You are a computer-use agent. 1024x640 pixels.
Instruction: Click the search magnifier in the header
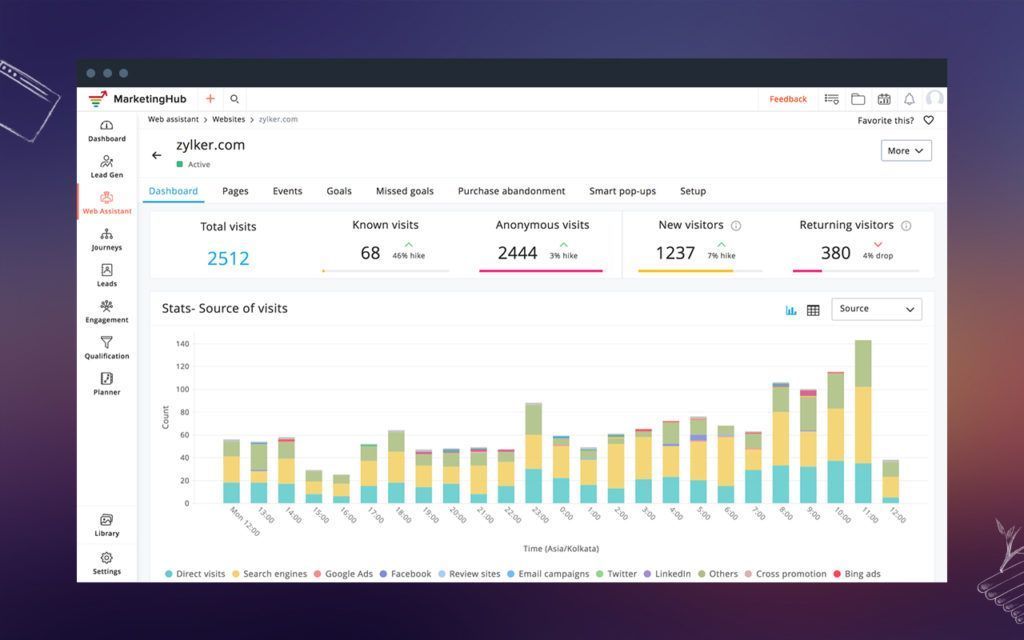coord(234,99)
